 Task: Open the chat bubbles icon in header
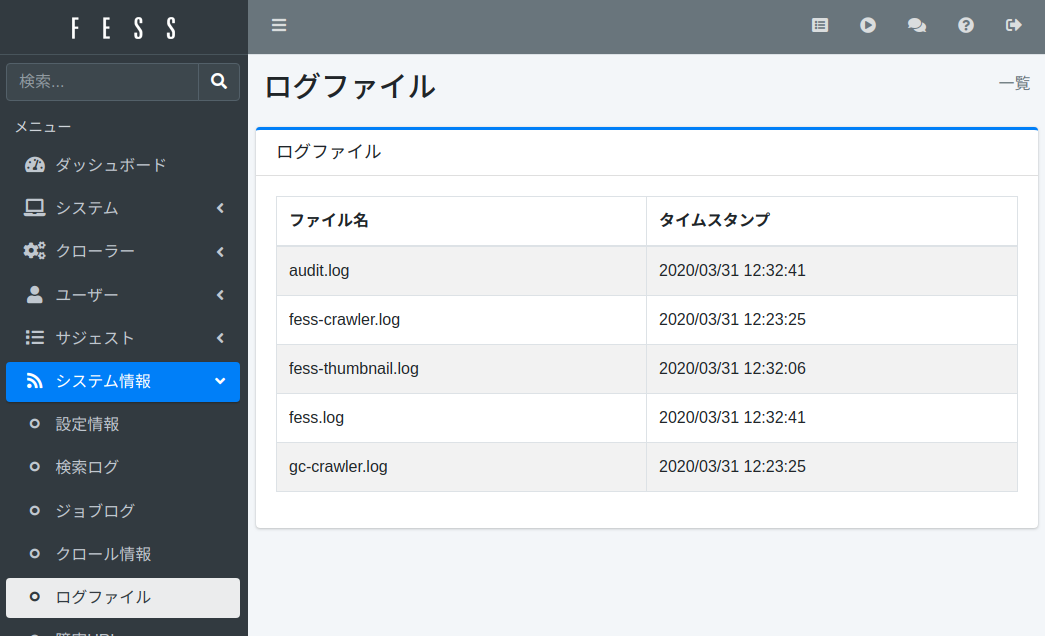pyautogui.click(x=916, y=26)
